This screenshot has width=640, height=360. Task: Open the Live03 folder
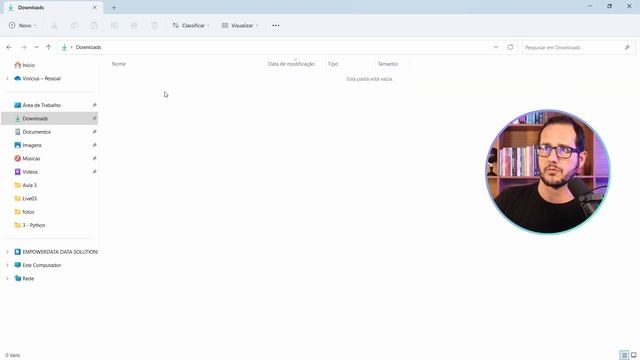click(x=25, y=198)
